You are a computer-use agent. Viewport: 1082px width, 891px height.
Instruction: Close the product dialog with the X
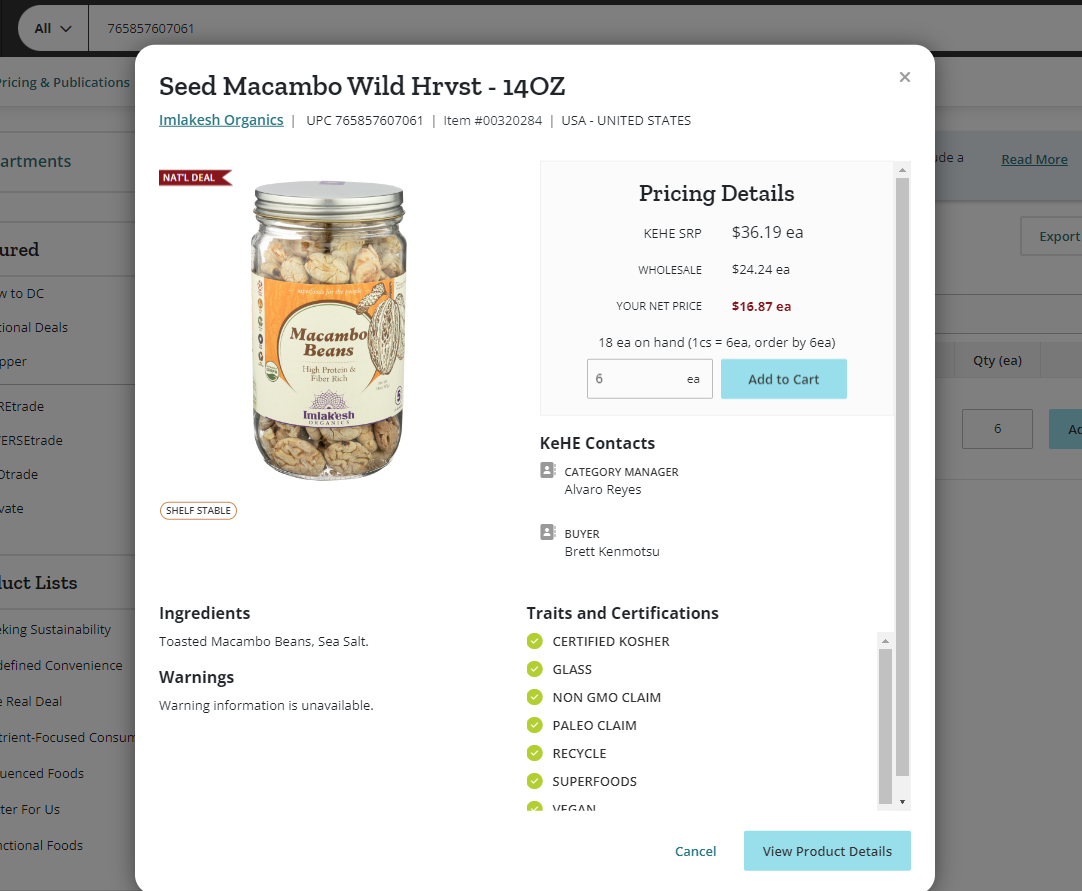[x=905, y=77]
